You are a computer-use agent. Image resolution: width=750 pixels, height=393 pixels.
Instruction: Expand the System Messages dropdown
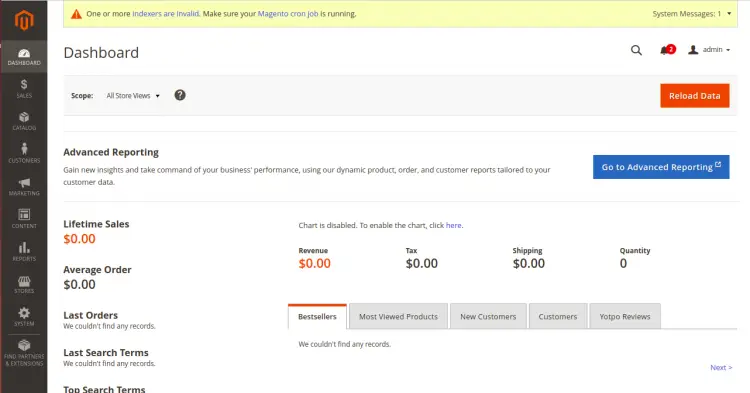pos(692,14)
